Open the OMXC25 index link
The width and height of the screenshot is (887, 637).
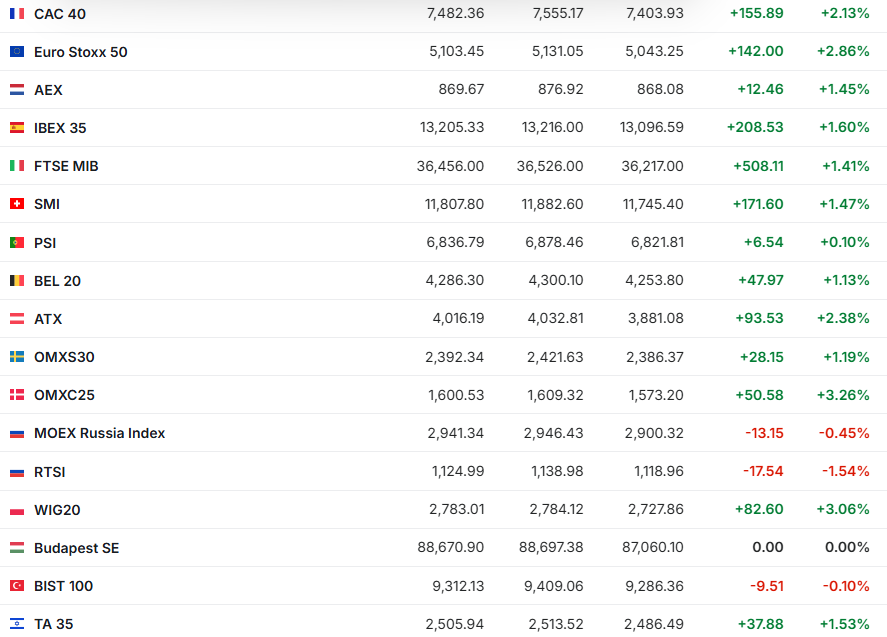[x=64, y=395]
